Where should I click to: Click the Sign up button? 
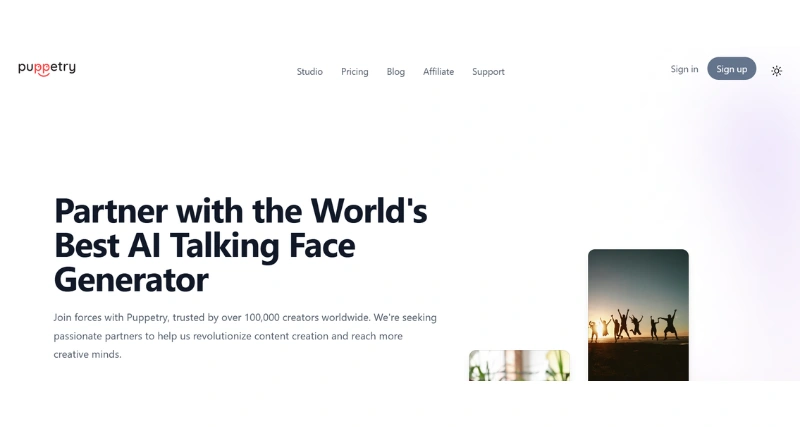(x=732, y=68)
